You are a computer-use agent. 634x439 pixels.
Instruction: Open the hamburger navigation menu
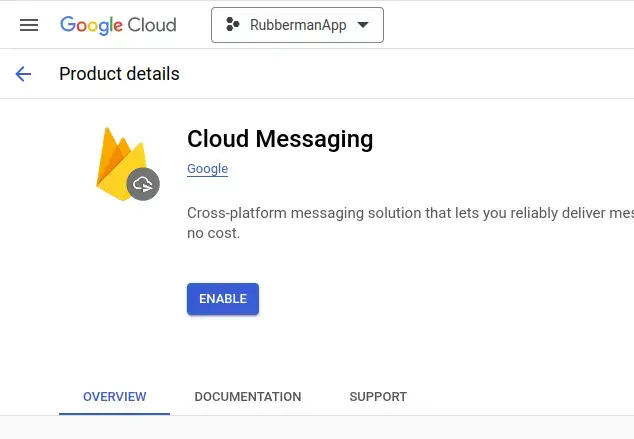click(29, 25)
